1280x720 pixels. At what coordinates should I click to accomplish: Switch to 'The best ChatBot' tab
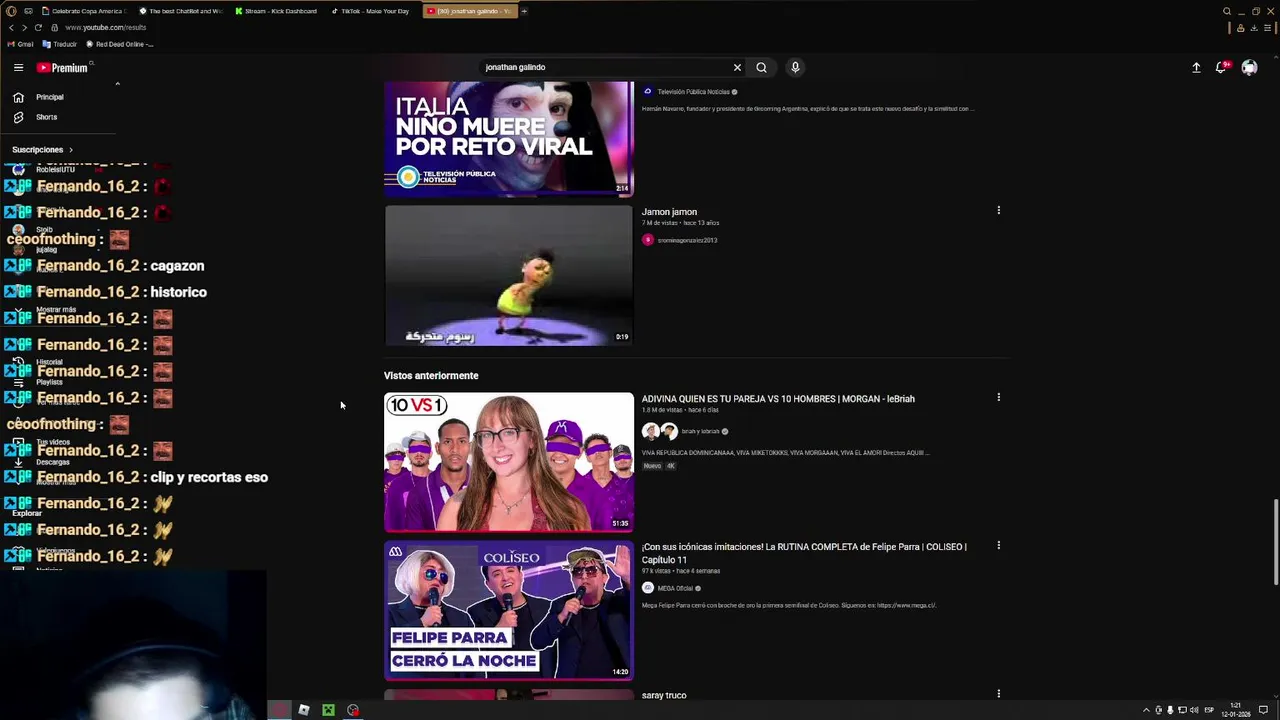point(179,11)
